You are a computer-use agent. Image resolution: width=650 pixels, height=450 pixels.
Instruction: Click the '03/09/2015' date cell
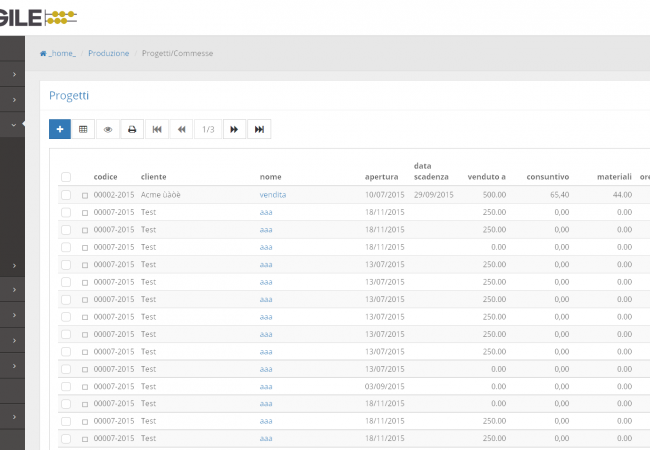click(x=385, y=387)
